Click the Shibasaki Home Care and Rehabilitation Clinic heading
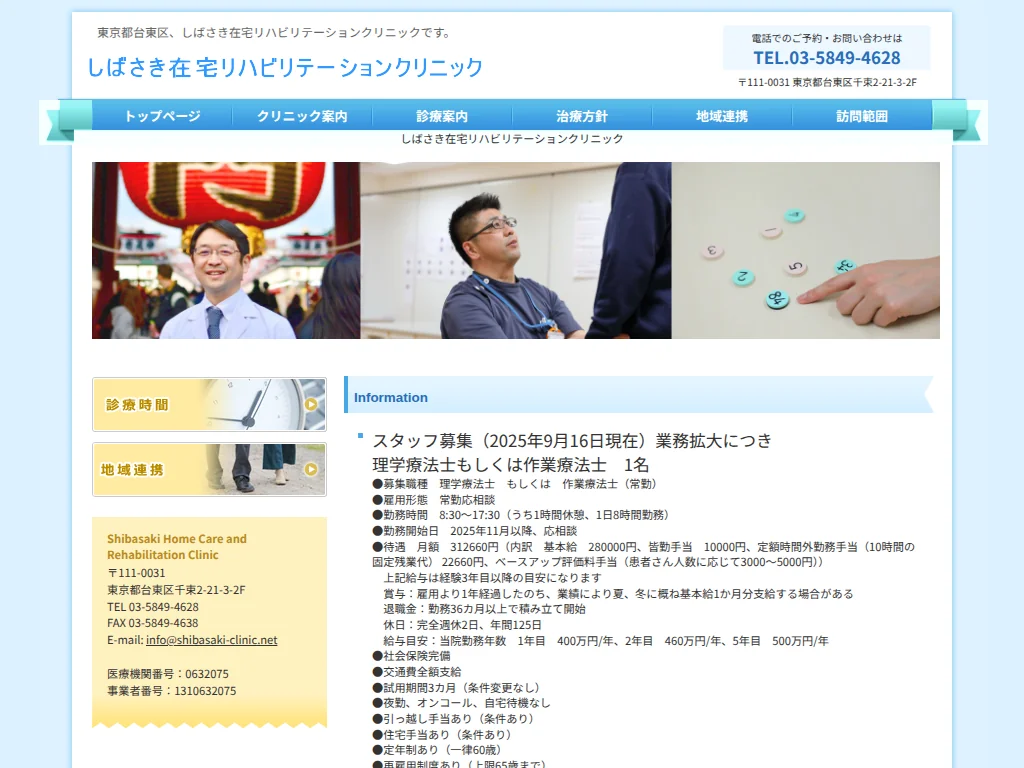This screenshot has width=1024, height=768. coord(177,547)
